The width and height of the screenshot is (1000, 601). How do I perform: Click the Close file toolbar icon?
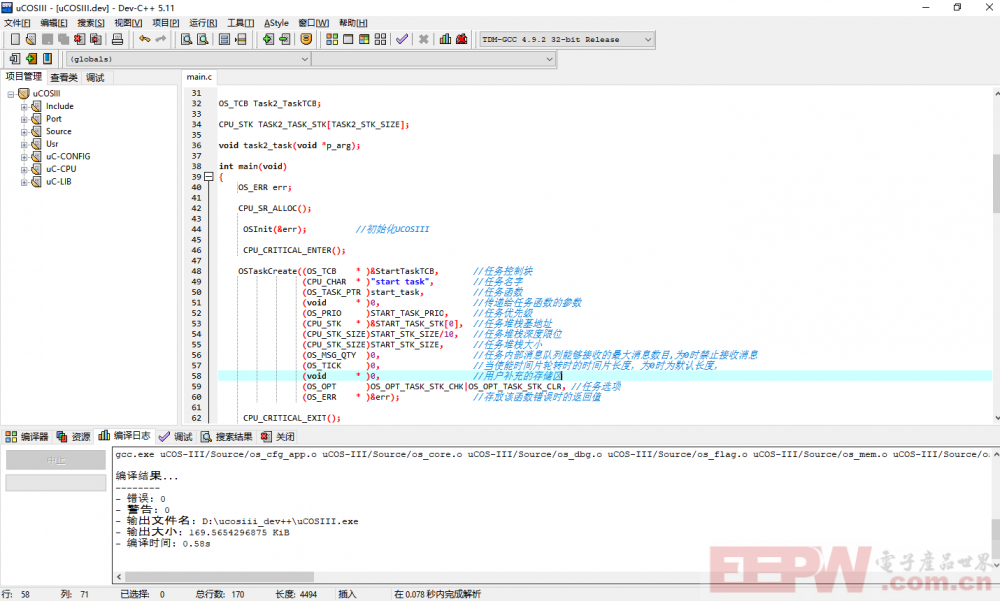click(x=79, y=40)
